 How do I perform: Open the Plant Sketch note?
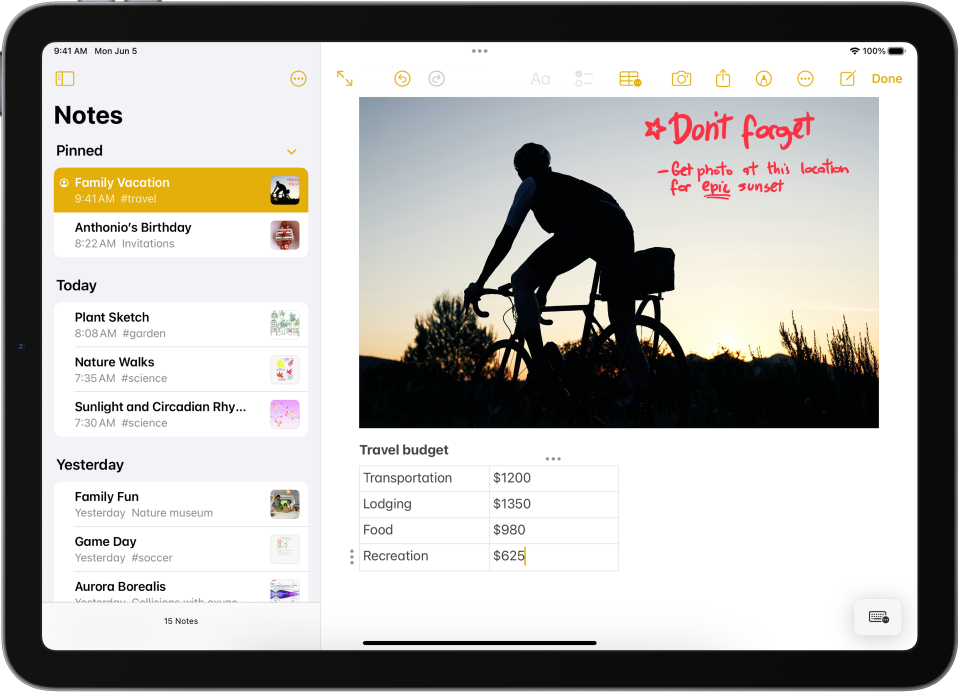click(181, 325)
